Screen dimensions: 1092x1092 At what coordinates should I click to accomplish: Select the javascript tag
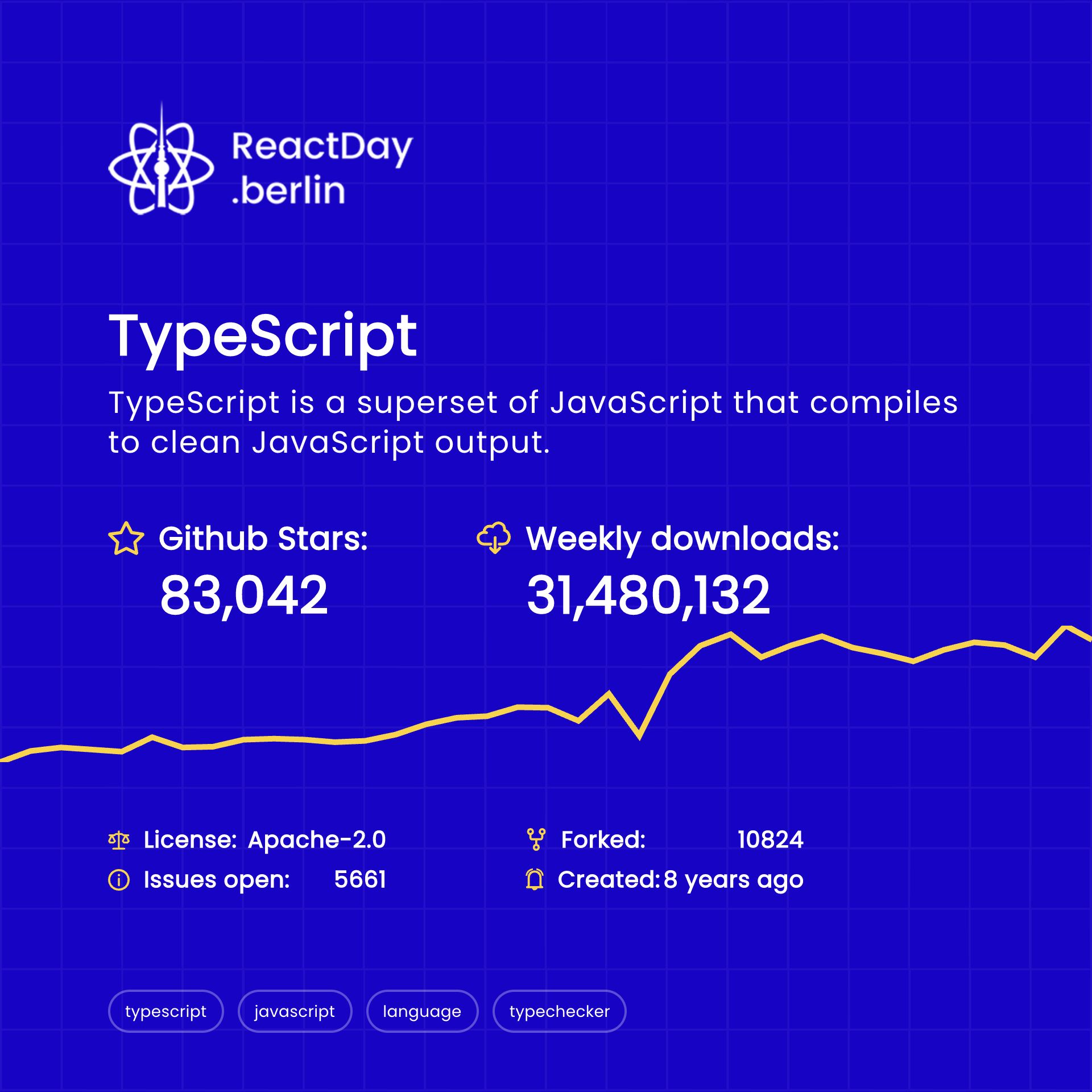pyautogui.click(x=295, y=1011)
